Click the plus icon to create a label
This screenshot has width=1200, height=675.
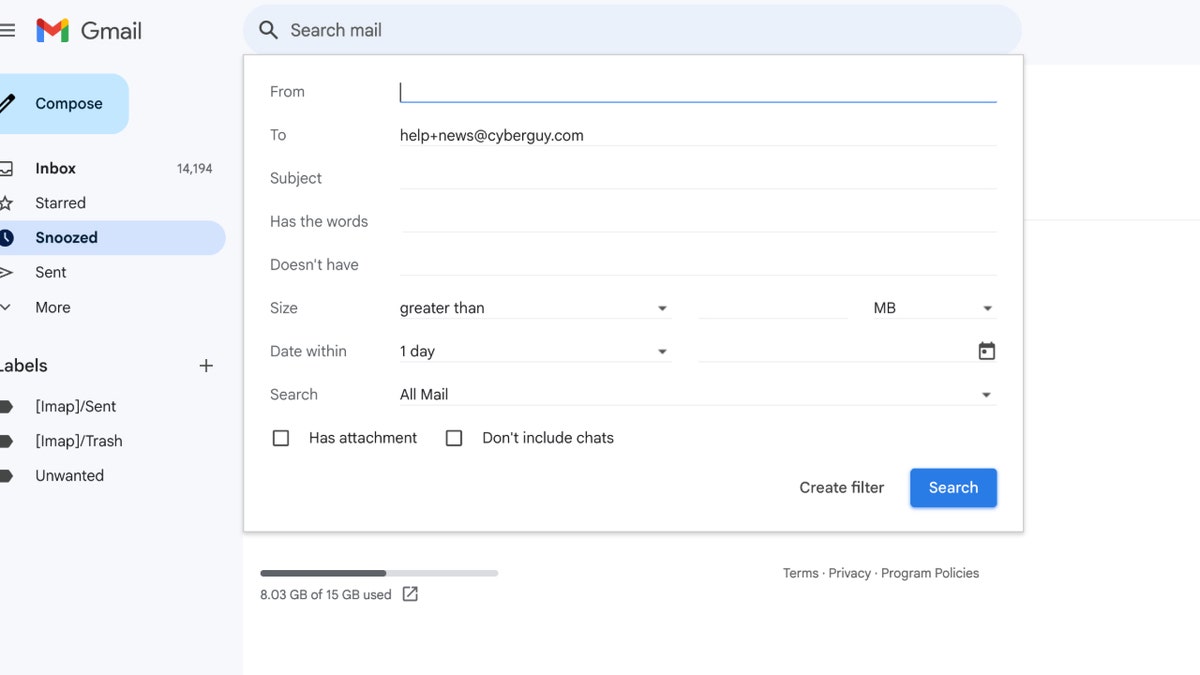pos(206,365)
